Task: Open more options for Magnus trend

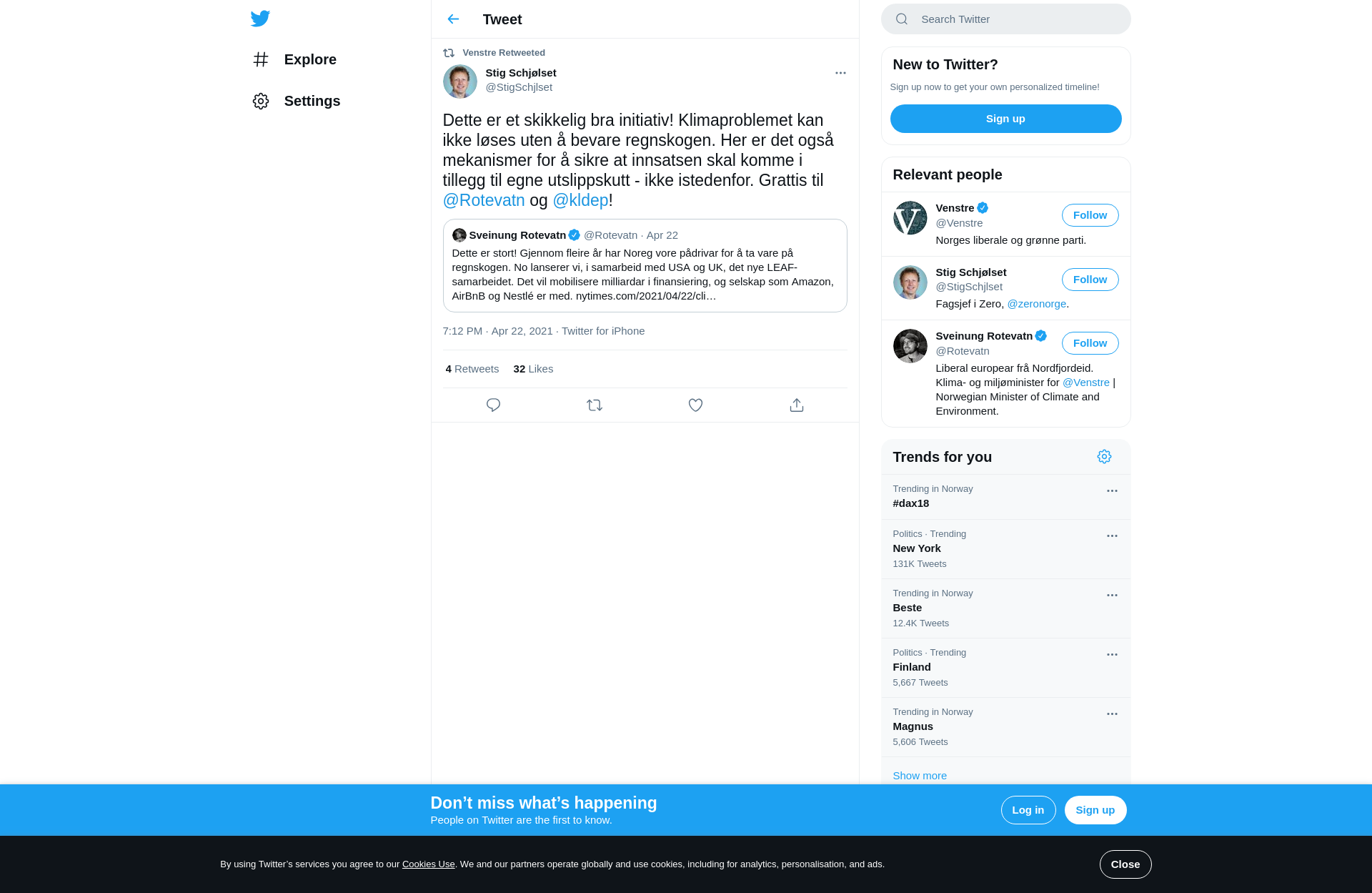Action: pyautogui.click(x=1112, y=714)
